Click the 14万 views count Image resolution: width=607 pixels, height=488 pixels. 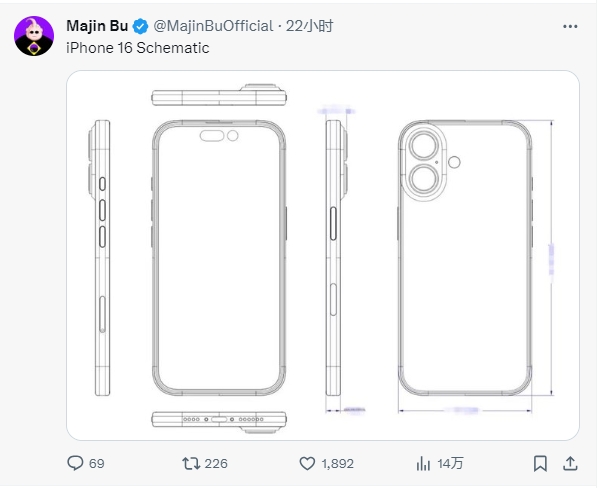coord(451,463)
